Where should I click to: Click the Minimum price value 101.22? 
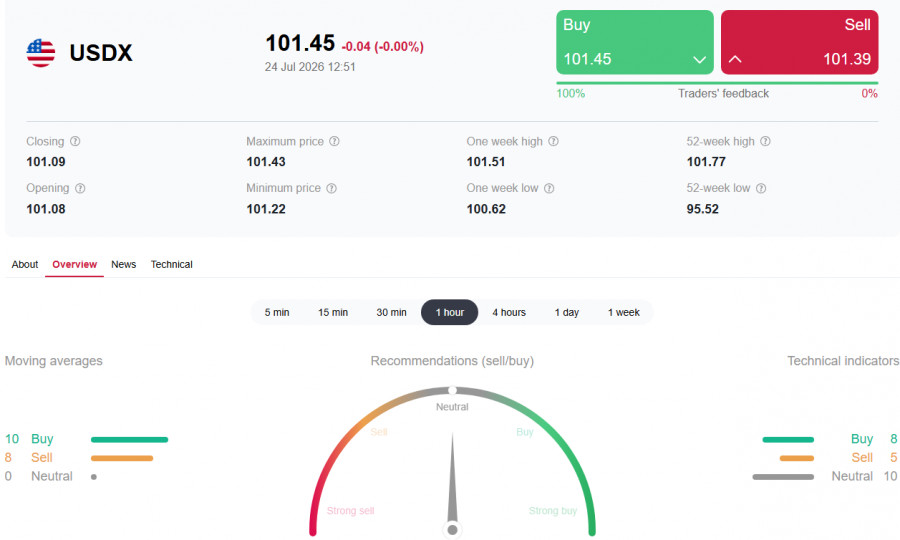(266, 209)
